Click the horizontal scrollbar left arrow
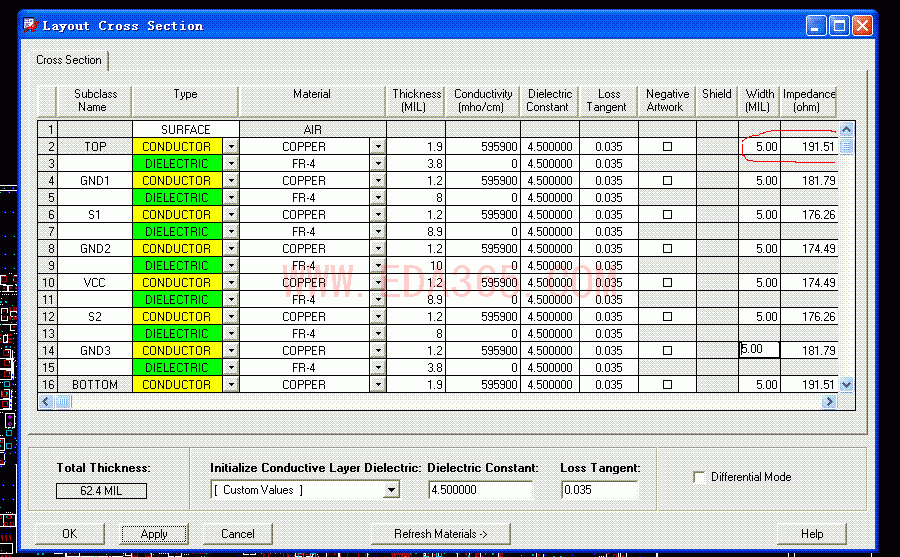900x557 pixels. 46,401
